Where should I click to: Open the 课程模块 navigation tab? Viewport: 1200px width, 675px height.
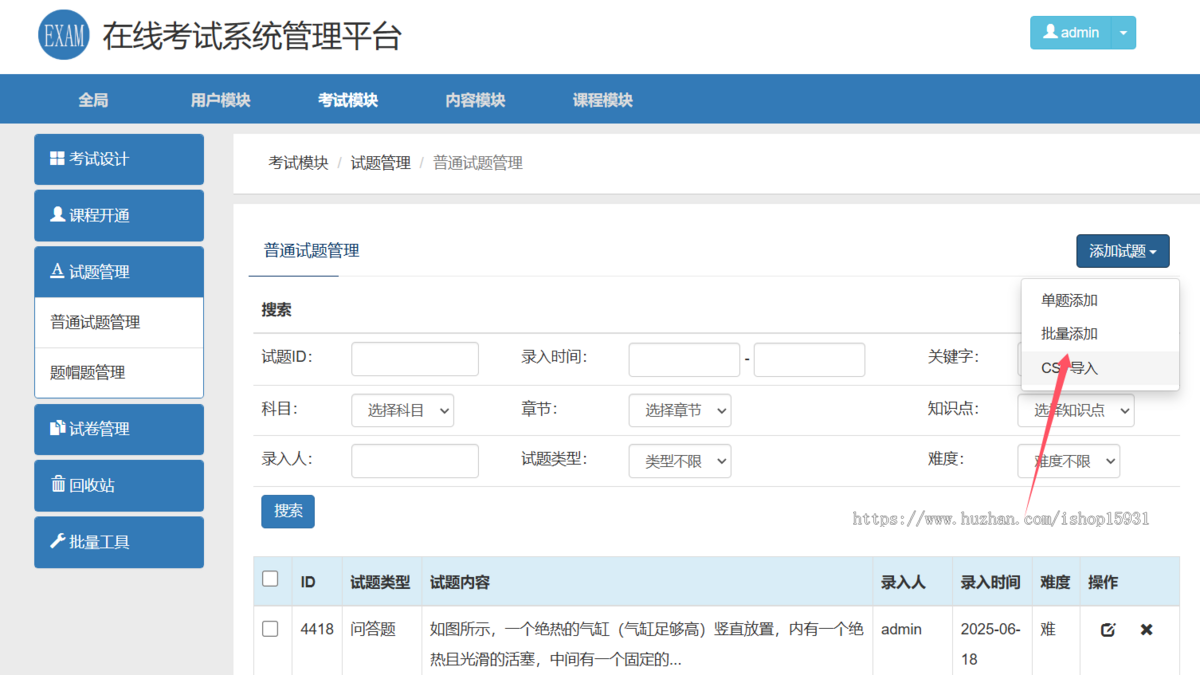[x=603, y=100]
